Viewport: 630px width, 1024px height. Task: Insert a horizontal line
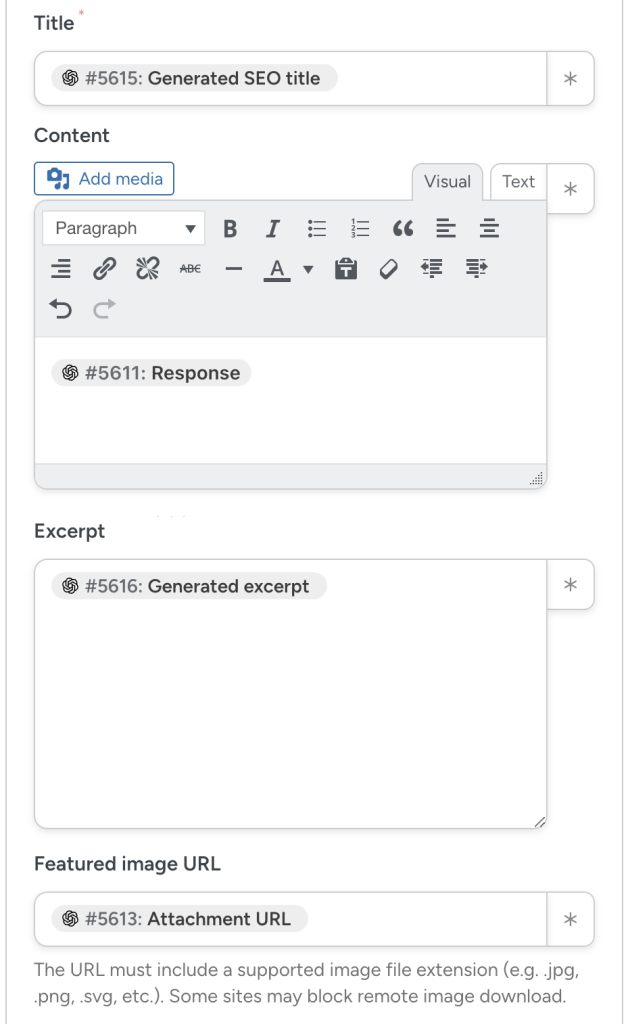[233, 268]
